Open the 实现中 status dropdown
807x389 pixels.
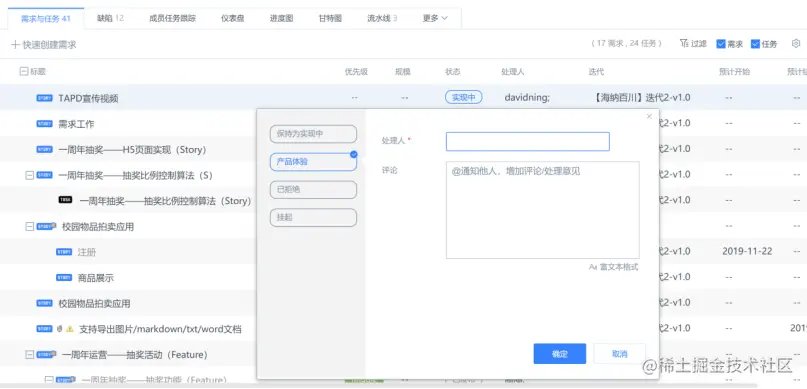point(463,97)
